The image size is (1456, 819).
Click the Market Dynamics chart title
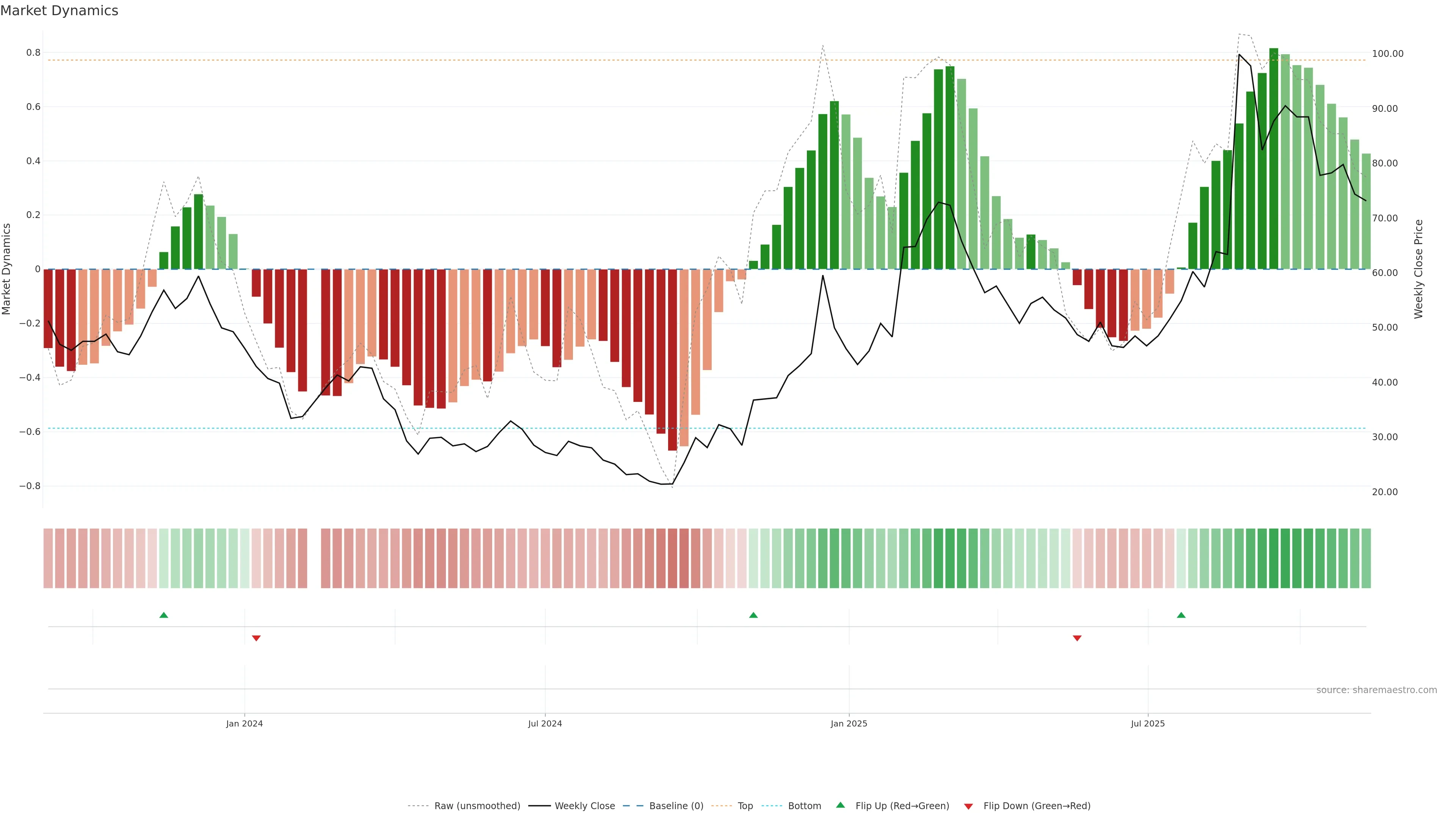tap(60, 11)
